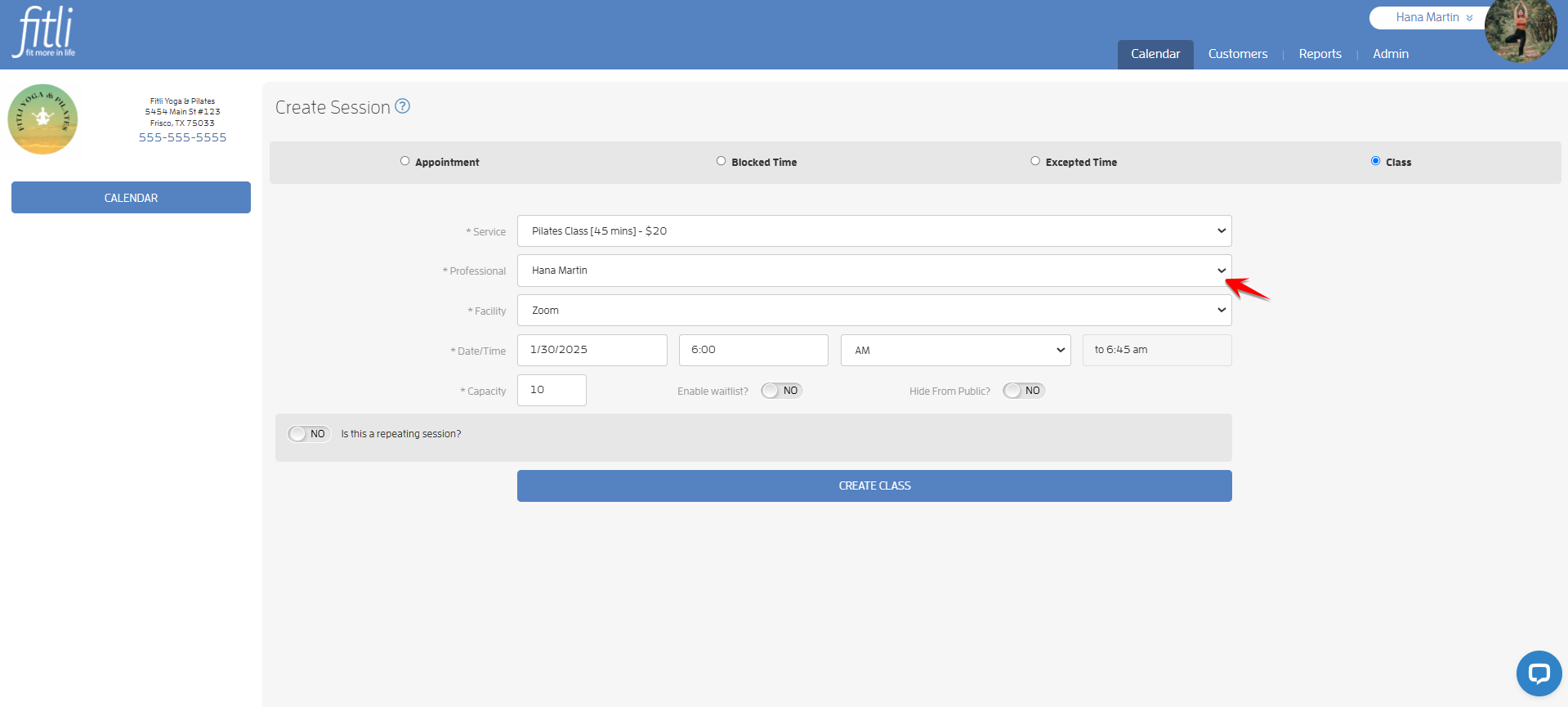Open the Create Session help question-mark icon
Image resolution: width=1568 pixels, height=707 pixels.
point(402,106)
